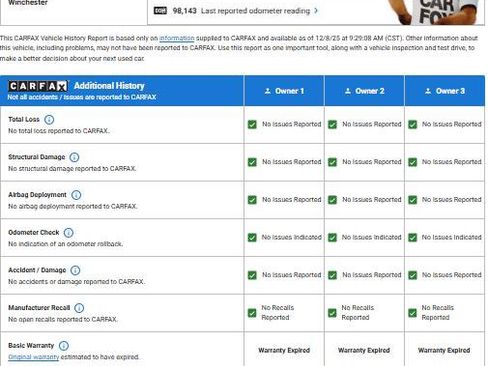The width and height of the screenshot is (488, 366).
Task: Click 'No Issues Indicated' under Owner 3
Action: point(452,237)
